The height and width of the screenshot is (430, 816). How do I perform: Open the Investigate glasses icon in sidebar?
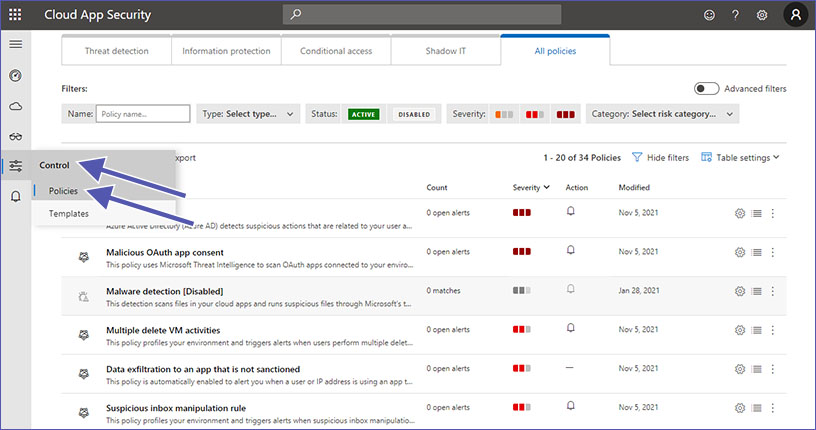16,136
